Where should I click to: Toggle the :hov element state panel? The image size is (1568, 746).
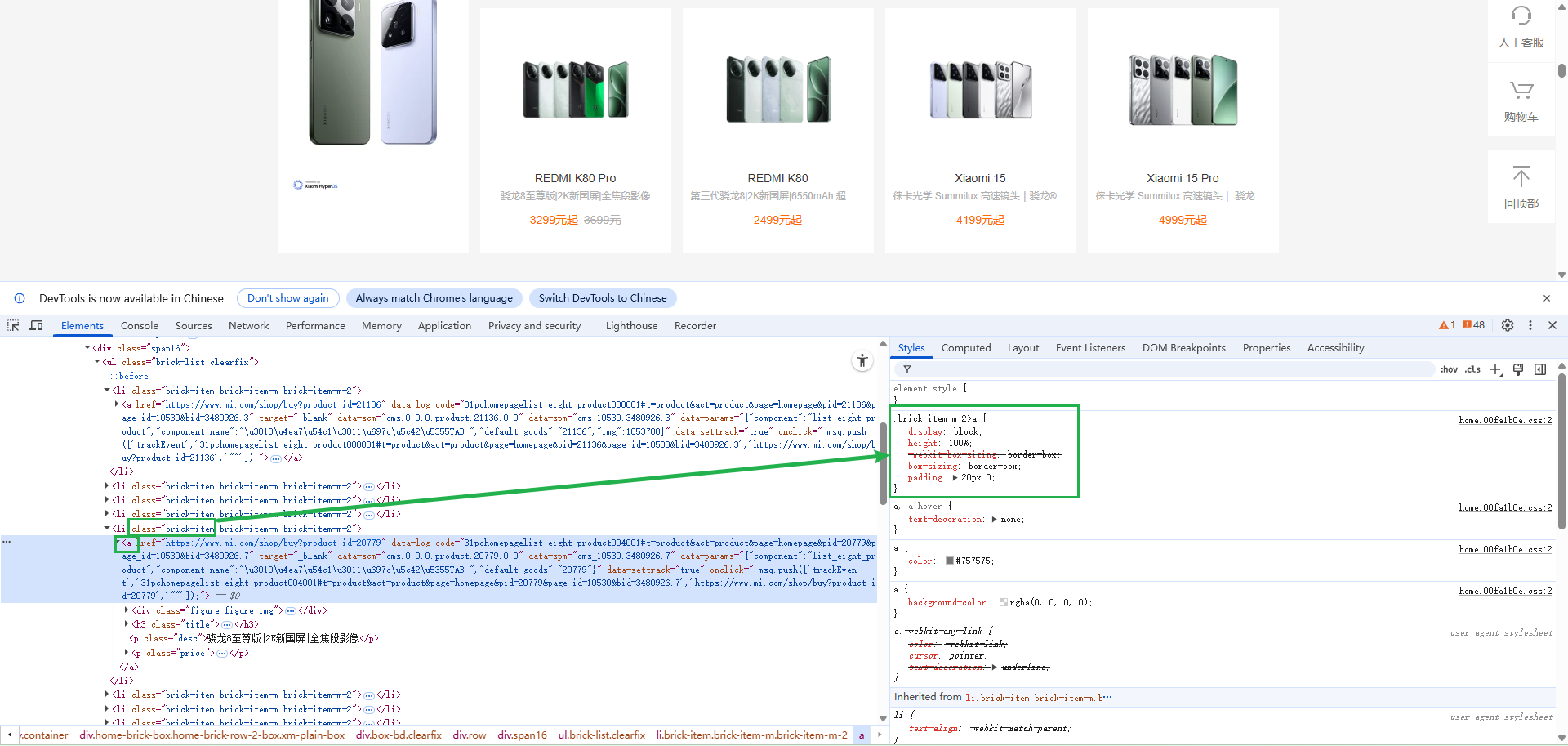coord(1450,369)
